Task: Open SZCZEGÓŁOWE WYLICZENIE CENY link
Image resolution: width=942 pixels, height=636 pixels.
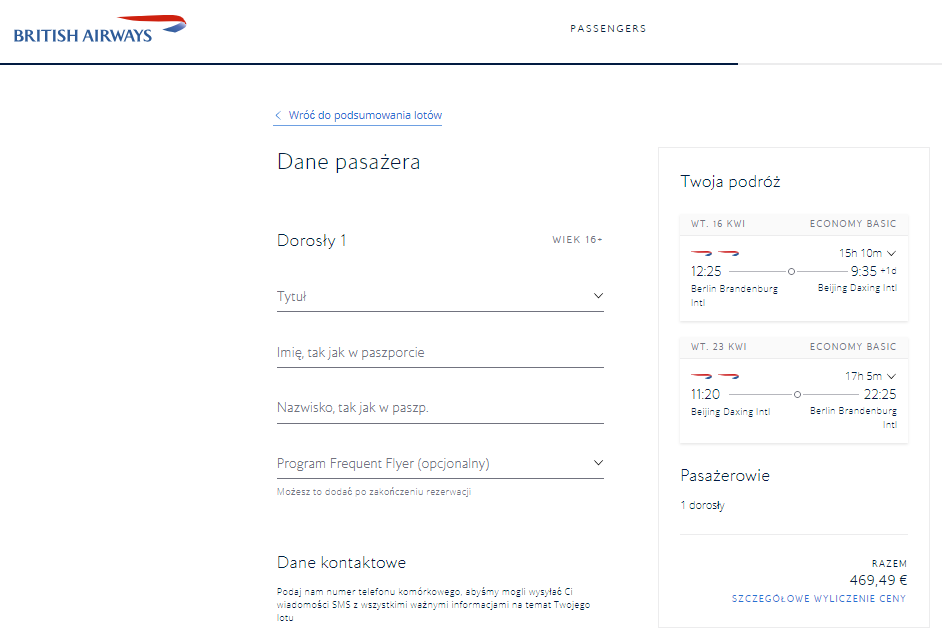Action: [819, 599]
